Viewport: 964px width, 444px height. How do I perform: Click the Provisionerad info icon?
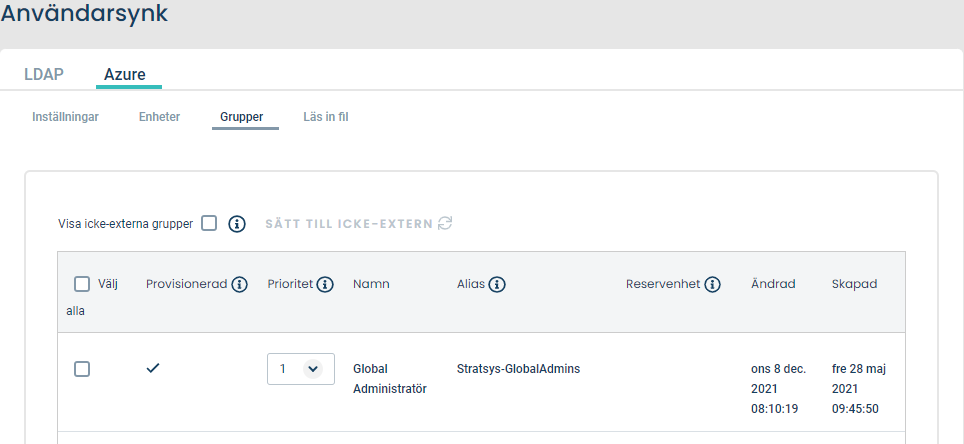pos(240,284)
